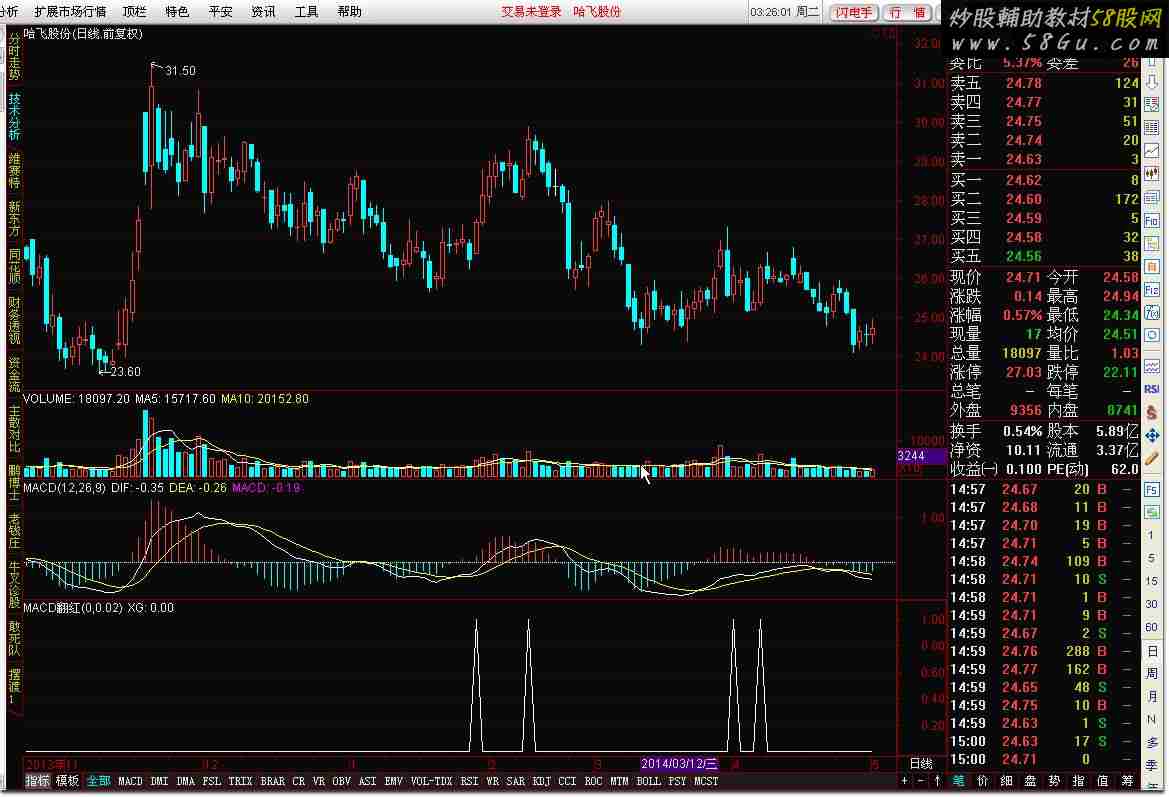Switch chart period to 周 (weekly)

click(x=1152, y=674)
